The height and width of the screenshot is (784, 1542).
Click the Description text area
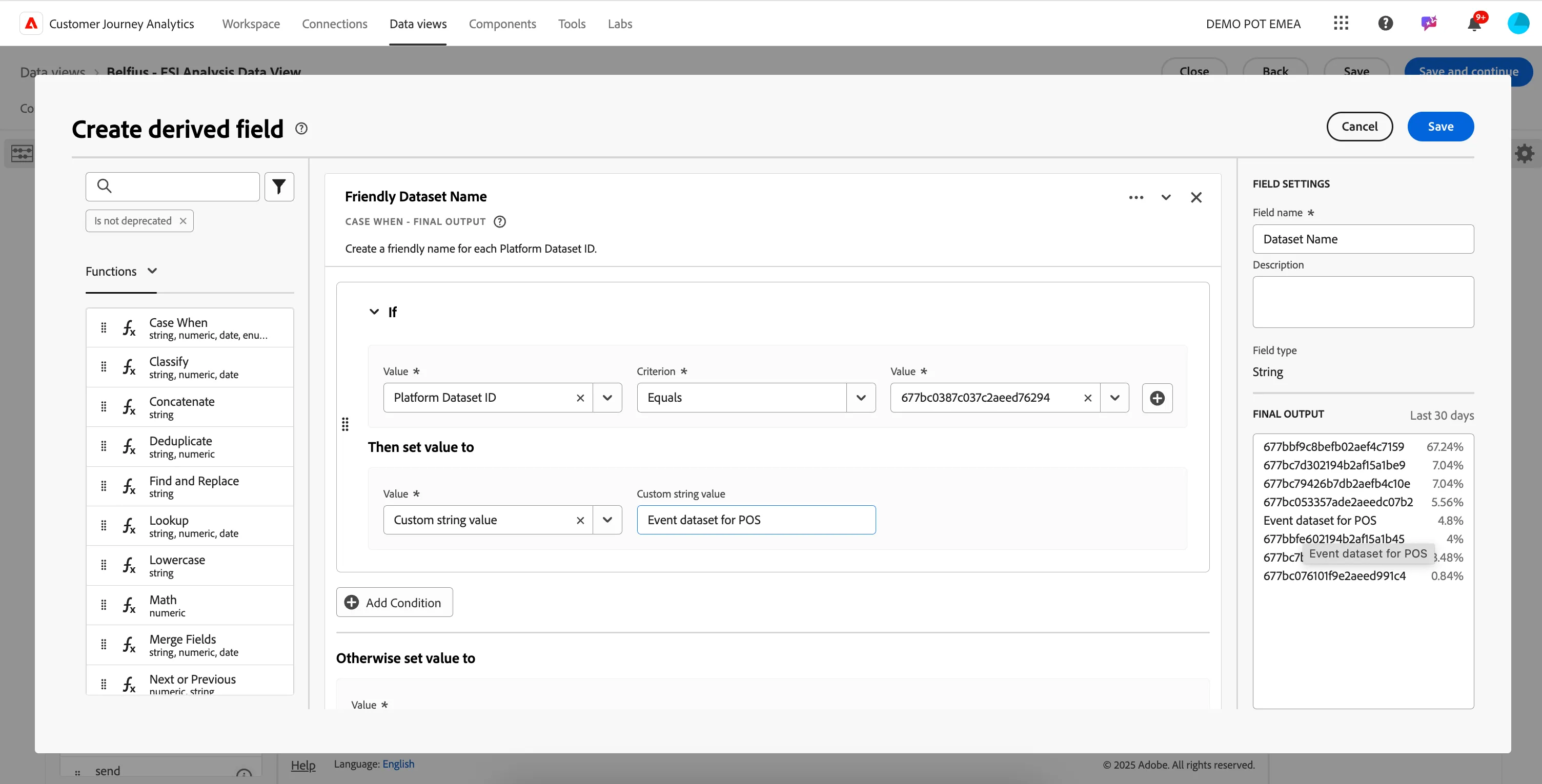(x=1363, y=302)
